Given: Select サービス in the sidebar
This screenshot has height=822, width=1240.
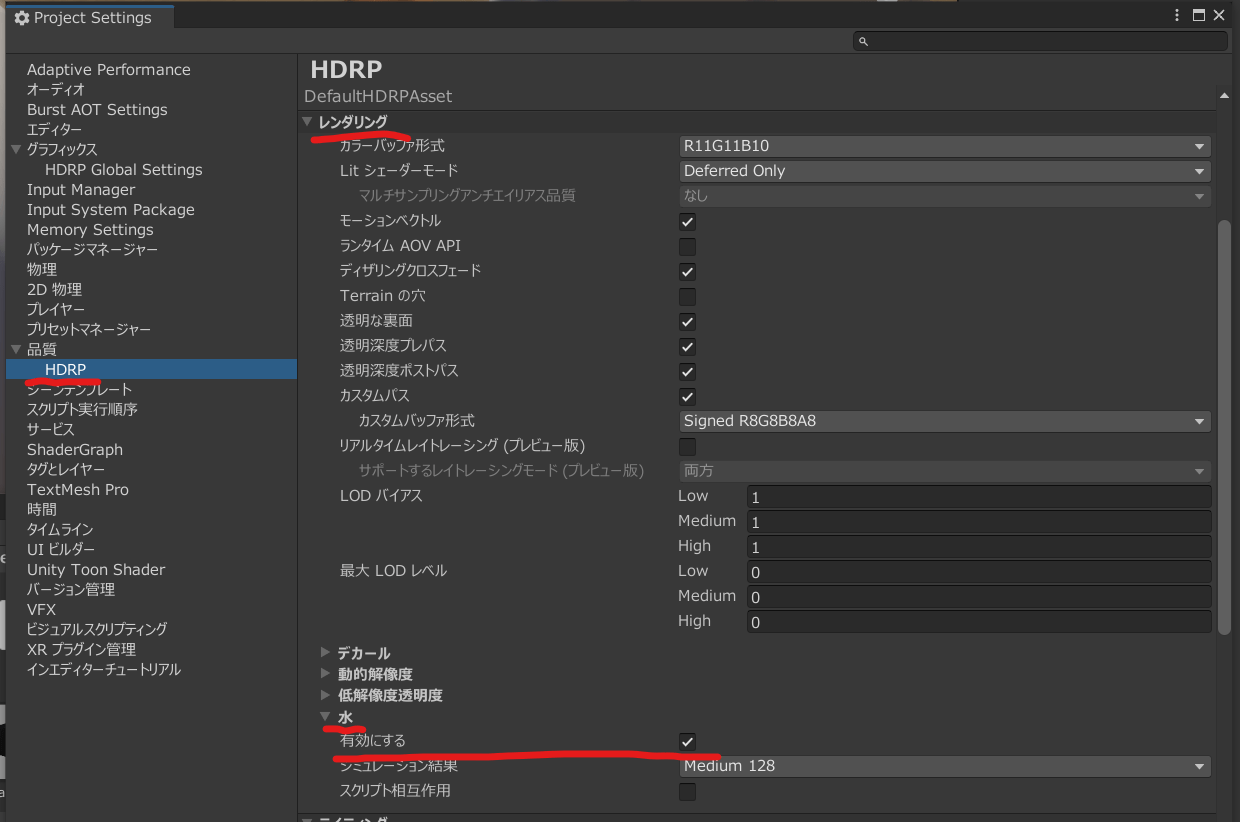Looking at the screenshot, I should coord(51,430).
